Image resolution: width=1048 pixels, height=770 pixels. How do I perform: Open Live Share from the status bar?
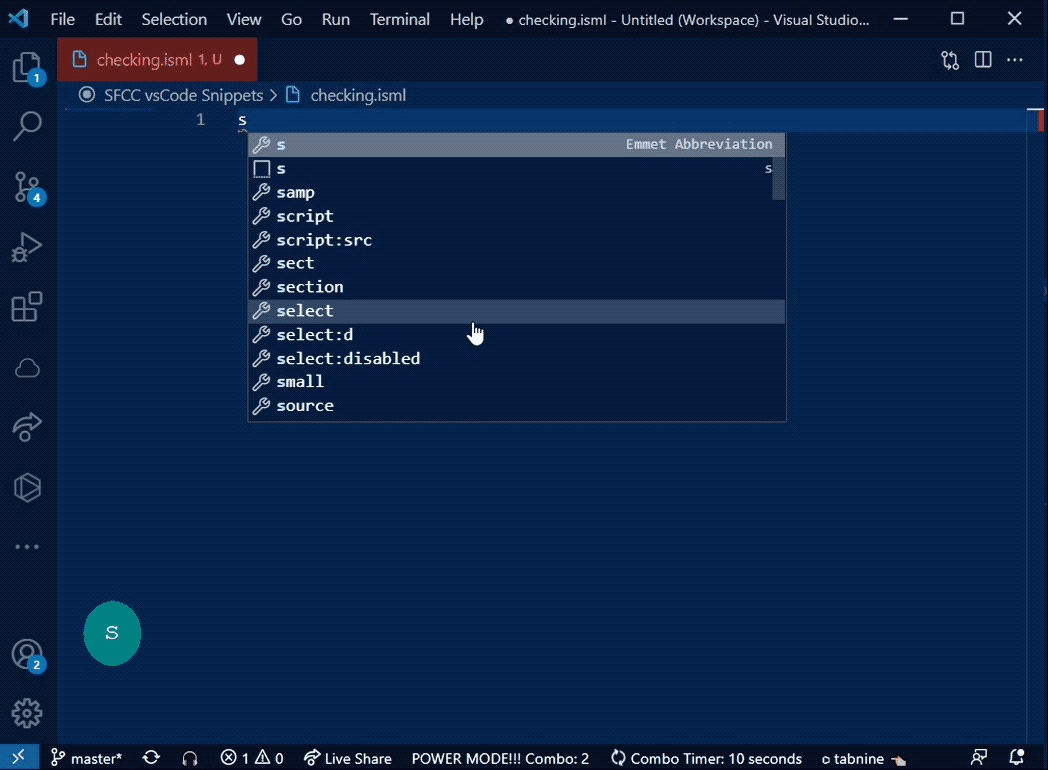pyautogui.click(x=348, y=758)
